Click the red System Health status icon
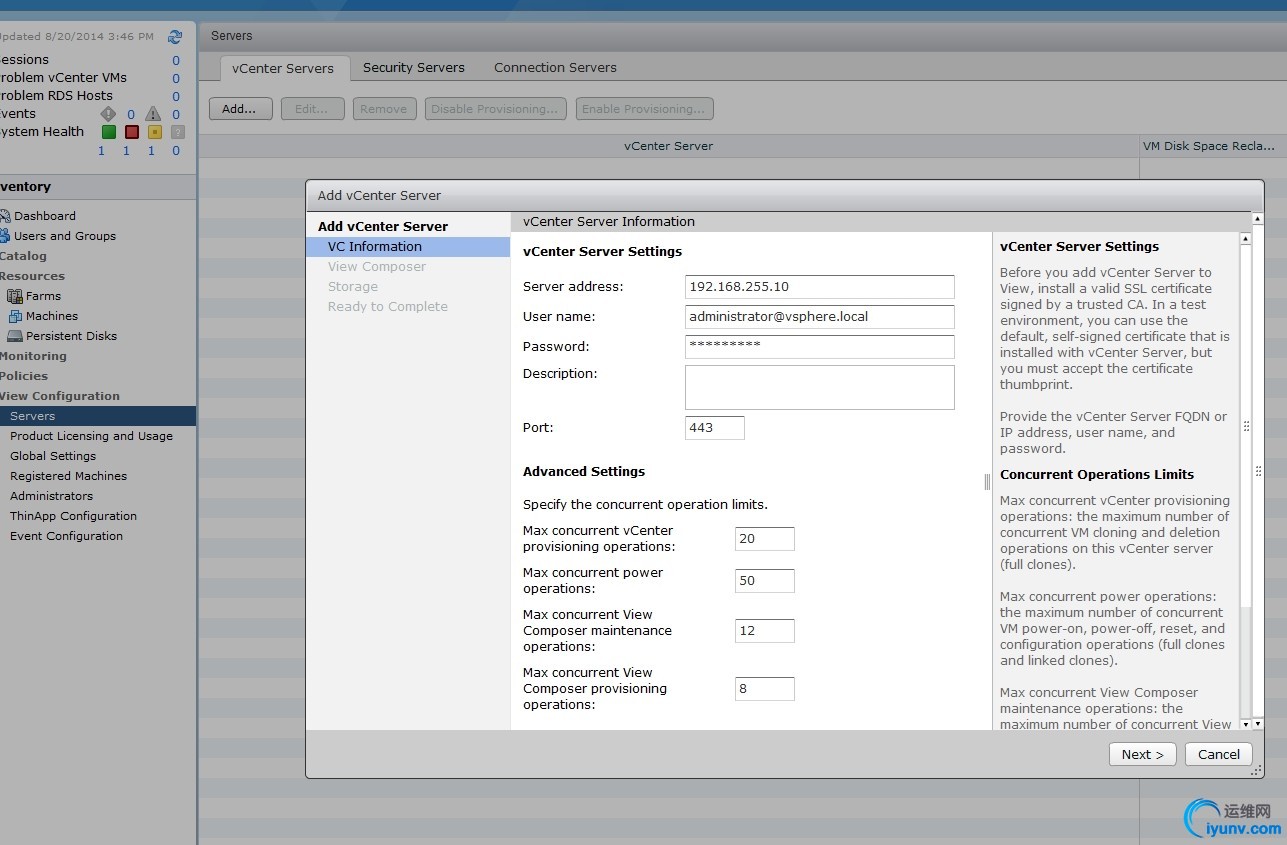The height and width of the screenshot is (845, 1287). coord(132,132)
